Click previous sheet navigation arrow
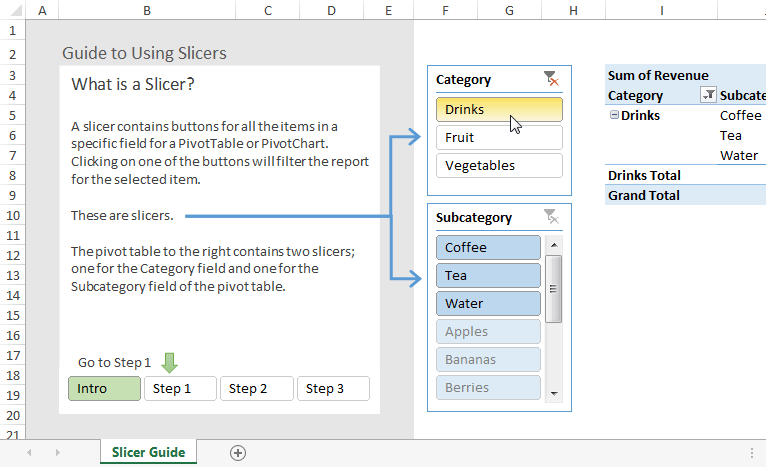 click(x=29, y=453)
